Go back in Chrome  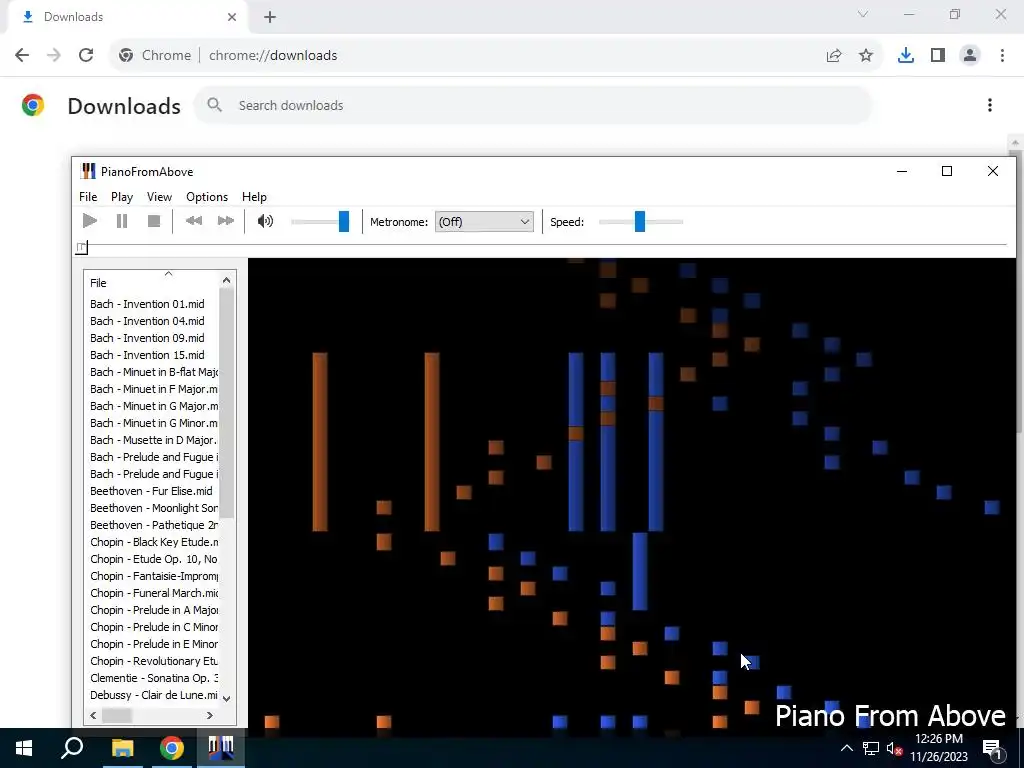pyautogui.click(x=22, y=55)
